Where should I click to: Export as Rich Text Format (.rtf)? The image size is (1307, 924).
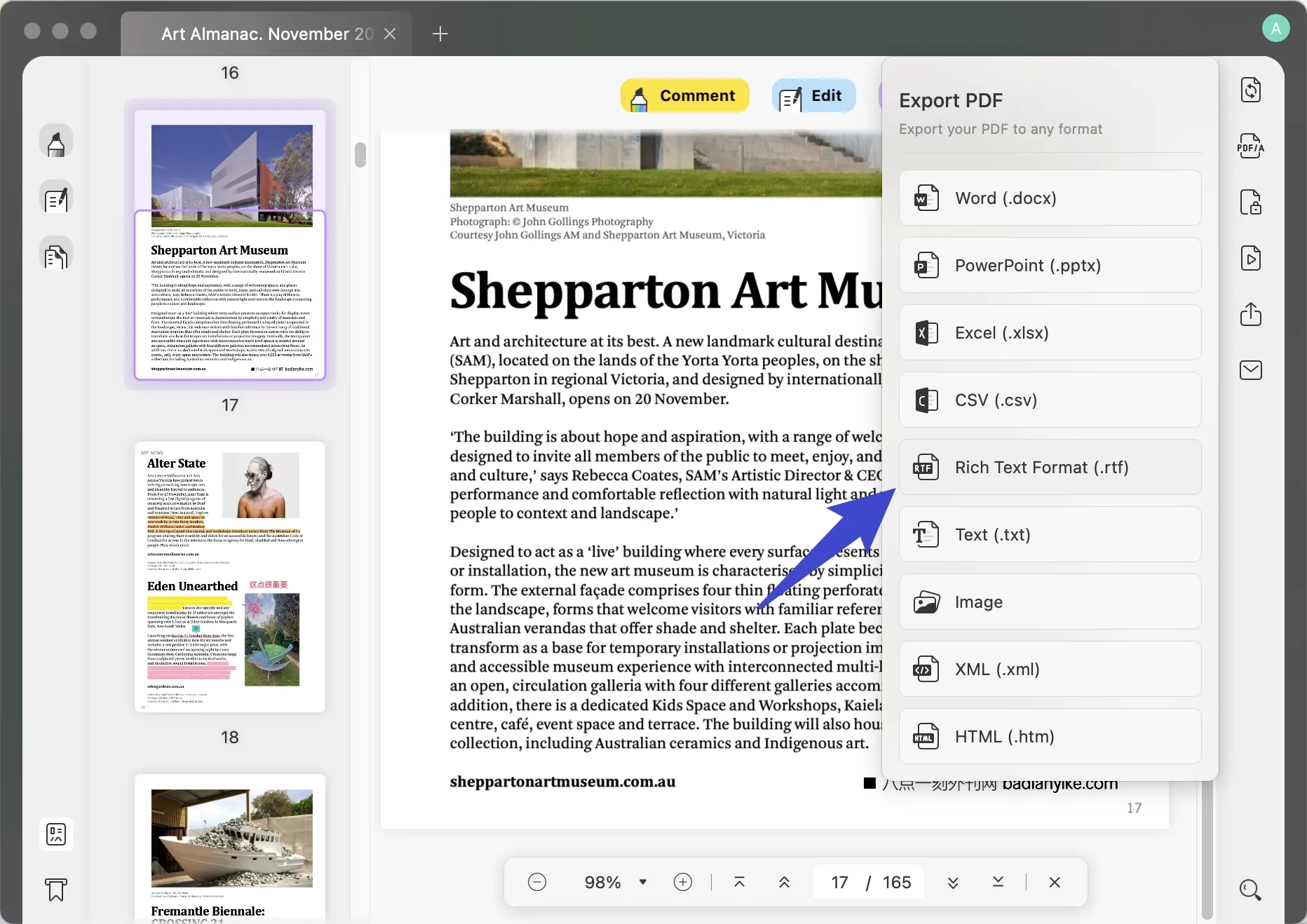coord(1050,468)
